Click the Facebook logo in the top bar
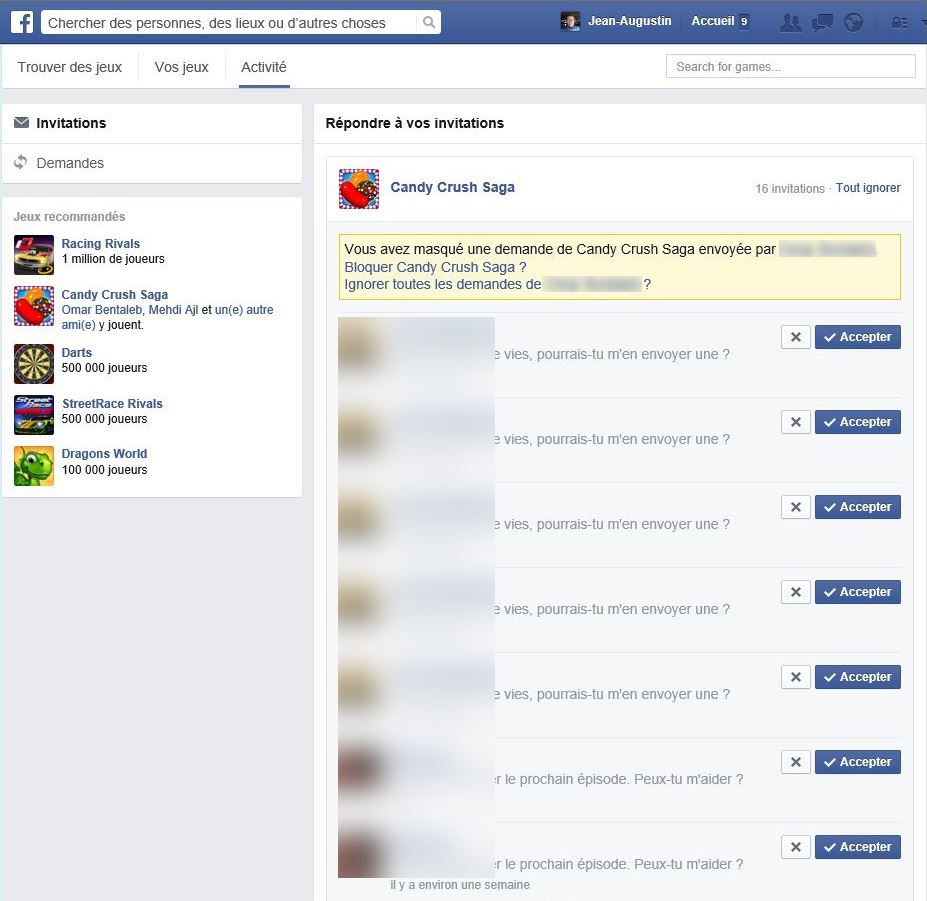 [x=22, y=22]
